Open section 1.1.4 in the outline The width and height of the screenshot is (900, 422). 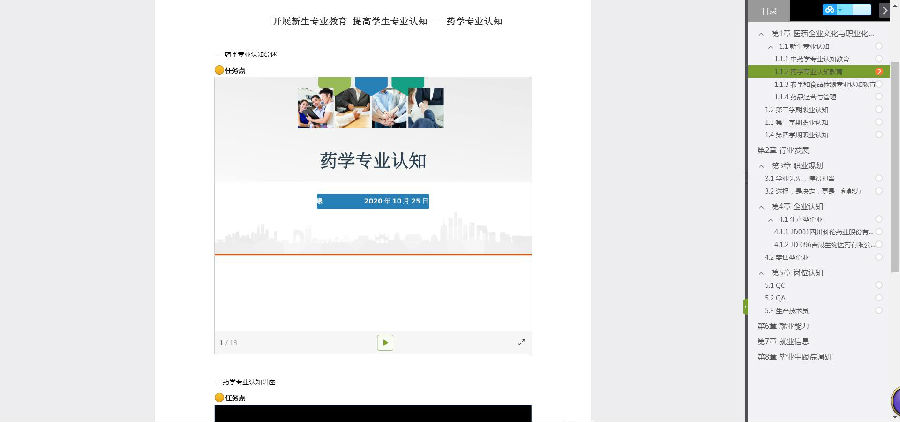[805, 97]
